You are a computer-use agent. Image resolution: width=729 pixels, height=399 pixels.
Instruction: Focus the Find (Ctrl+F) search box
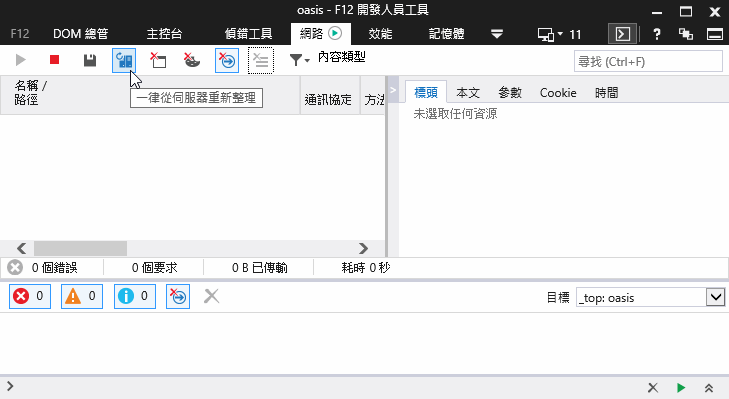pyautogui.click(x=648, y=61)
